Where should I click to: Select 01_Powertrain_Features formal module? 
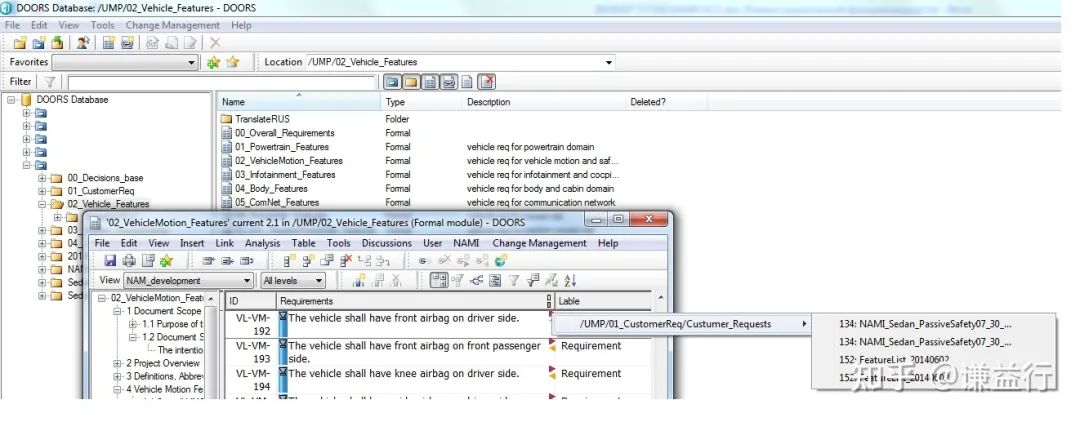tap(281, 147)
